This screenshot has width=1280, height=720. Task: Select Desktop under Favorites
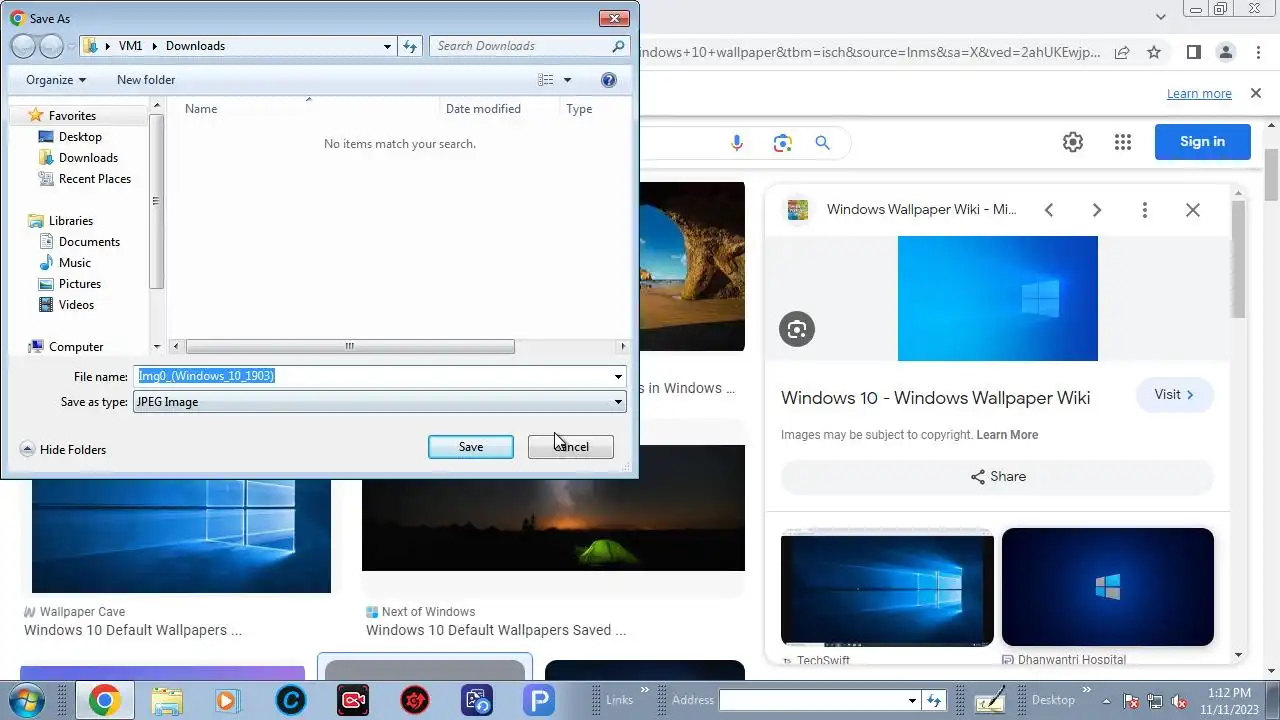click(80, 137)
